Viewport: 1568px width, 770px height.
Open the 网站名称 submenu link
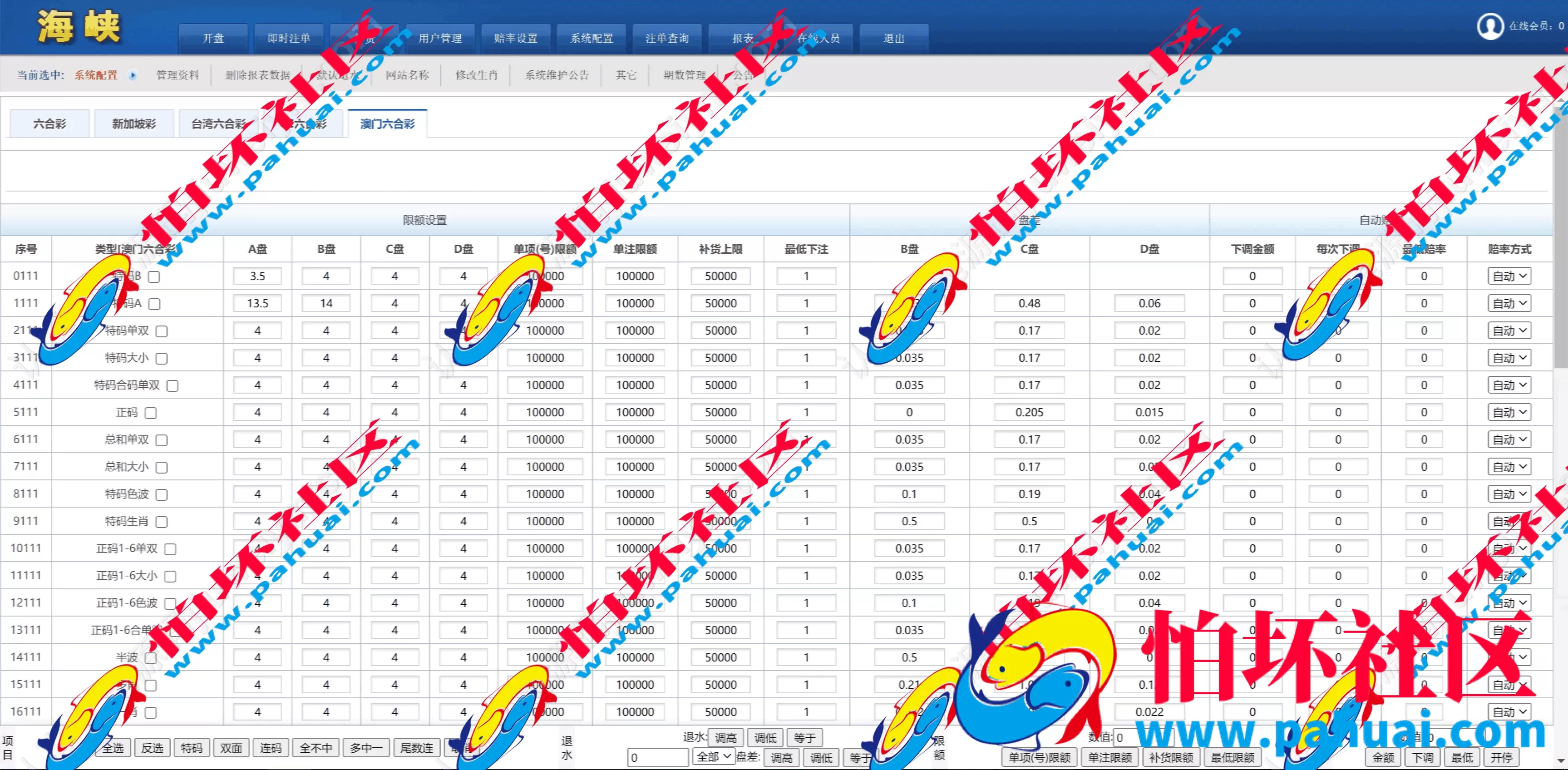[407, 75]
